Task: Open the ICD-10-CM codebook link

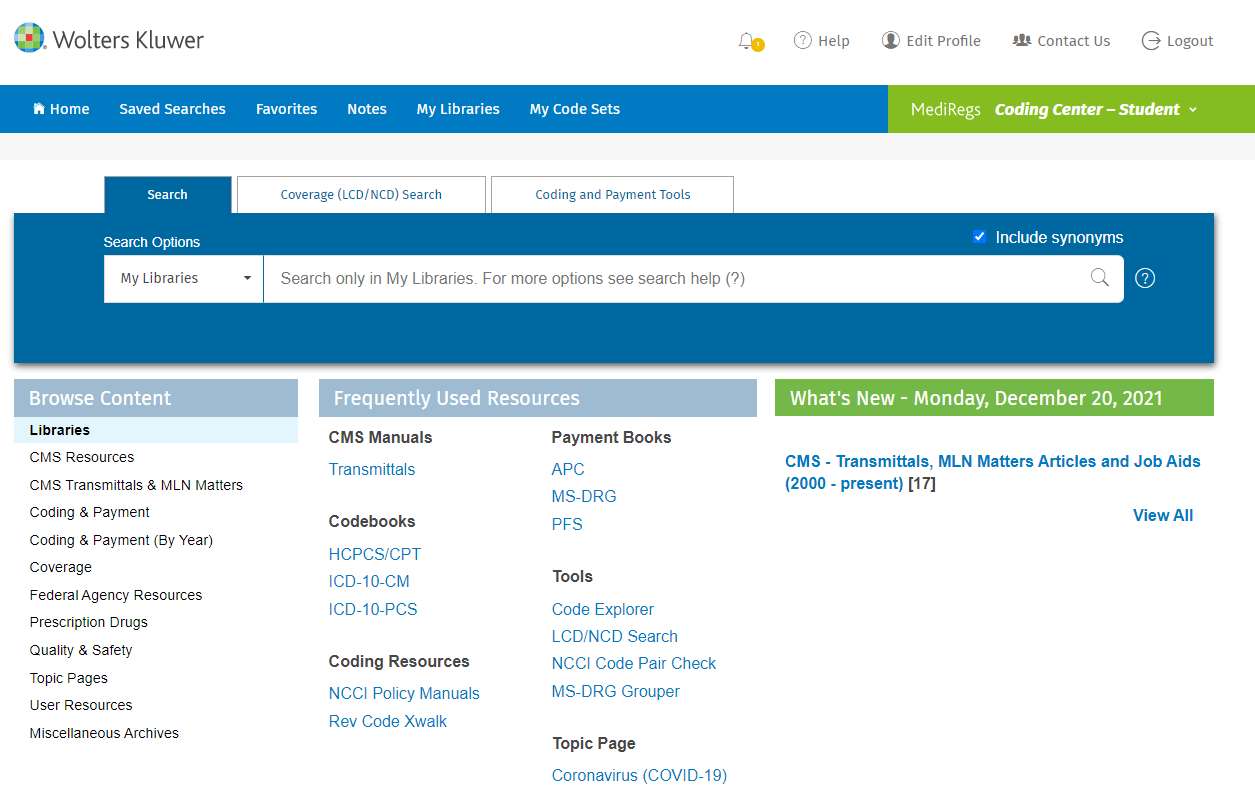Action: click(x=369, y=581)
